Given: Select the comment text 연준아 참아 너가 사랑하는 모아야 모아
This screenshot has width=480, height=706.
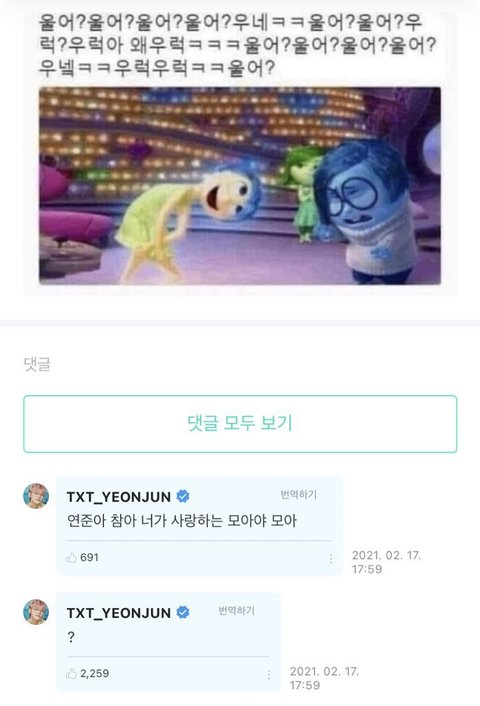Looking at the screenshot, I should (x=182, y=521).
